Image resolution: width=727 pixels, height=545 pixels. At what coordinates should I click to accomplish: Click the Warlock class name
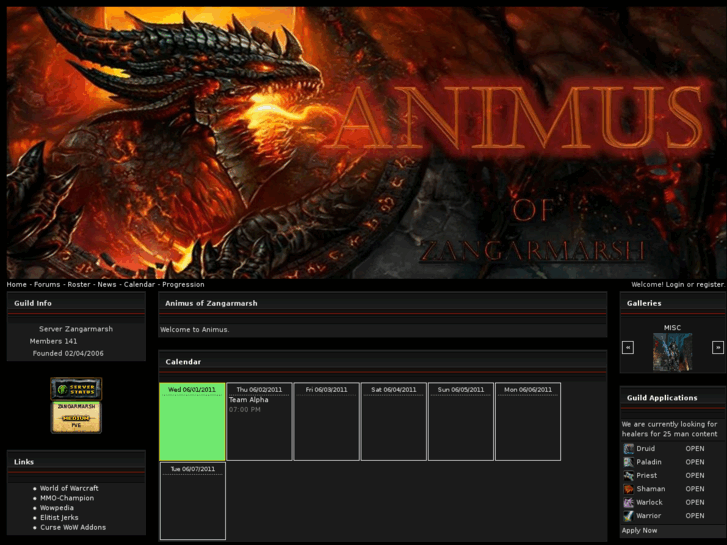[649, 502]
